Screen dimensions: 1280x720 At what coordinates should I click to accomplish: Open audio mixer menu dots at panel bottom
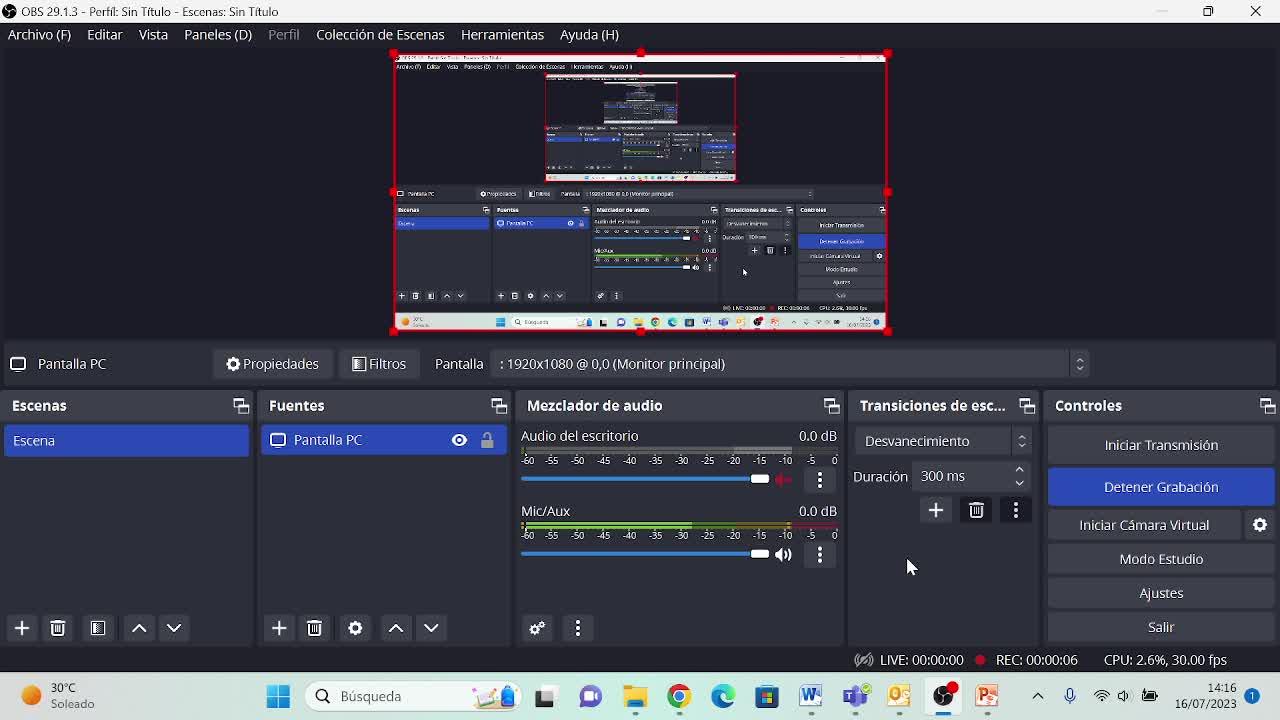click(x=578, y=628)
